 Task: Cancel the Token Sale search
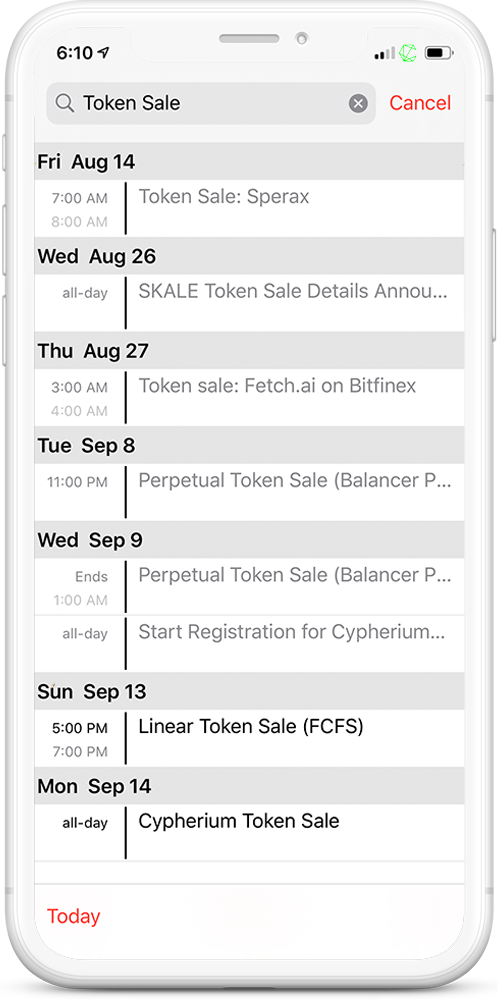[420, 103]
